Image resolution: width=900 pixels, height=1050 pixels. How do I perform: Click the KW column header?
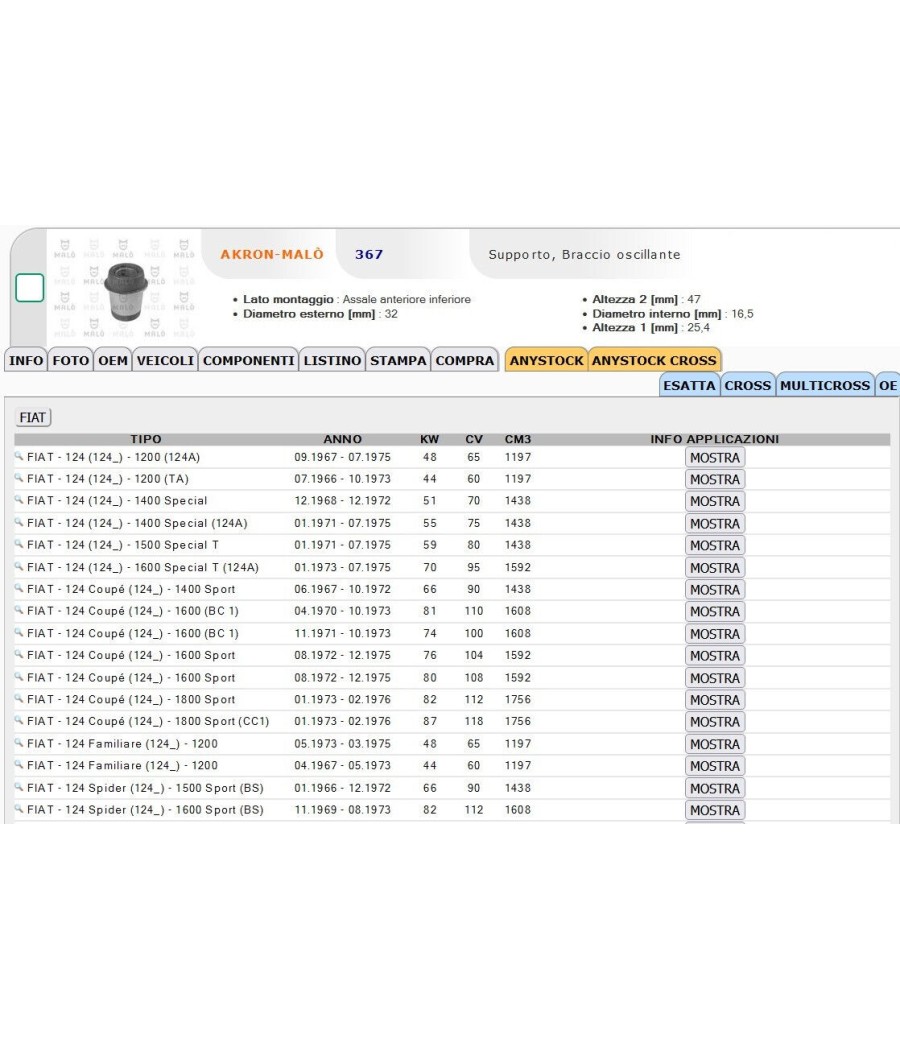click(429, 439)
